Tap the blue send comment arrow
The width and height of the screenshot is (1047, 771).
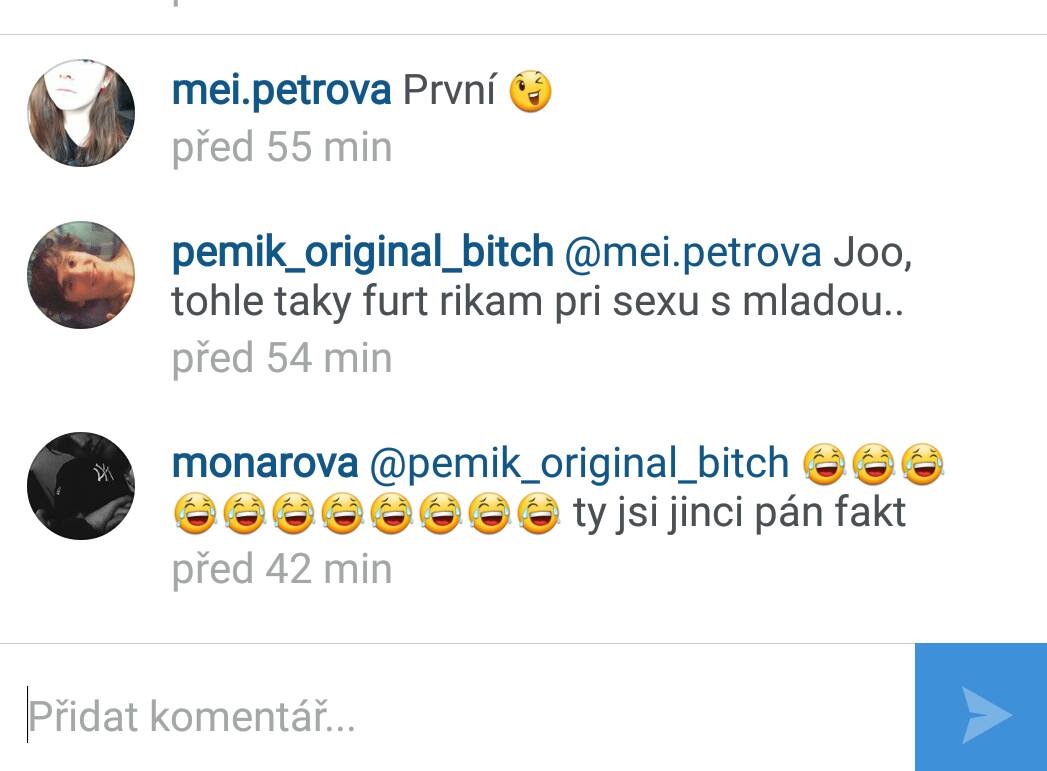981,708
